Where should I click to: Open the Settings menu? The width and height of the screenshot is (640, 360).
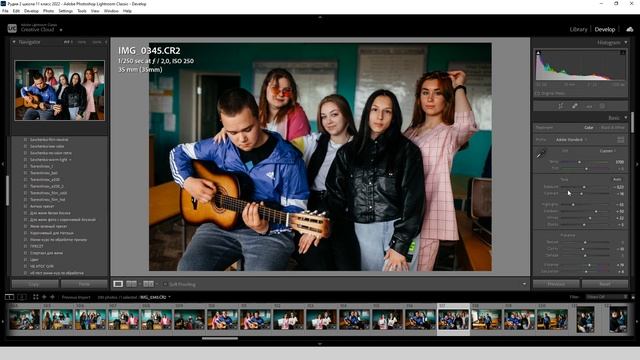tap(66, 11)
